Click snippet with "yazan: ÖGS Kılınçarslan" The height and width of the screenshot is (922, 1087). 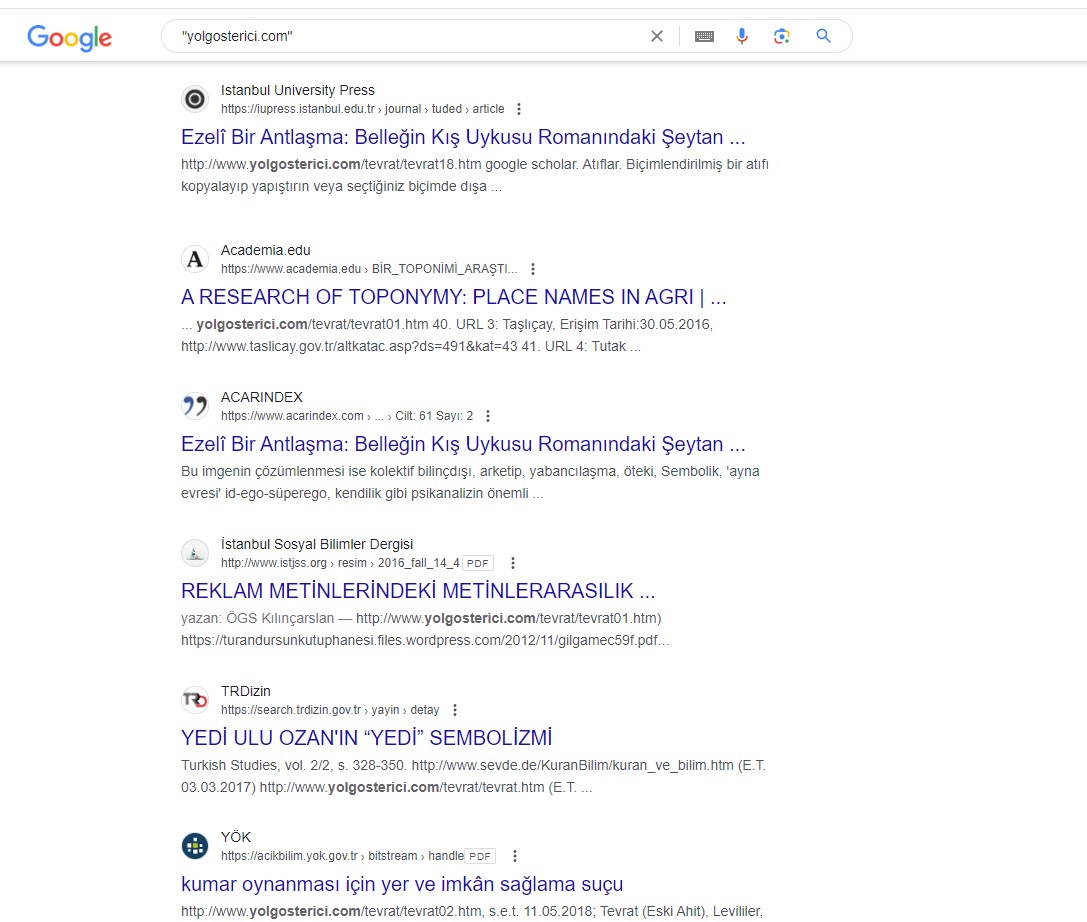pyautogui.click(x=425, y=629)
